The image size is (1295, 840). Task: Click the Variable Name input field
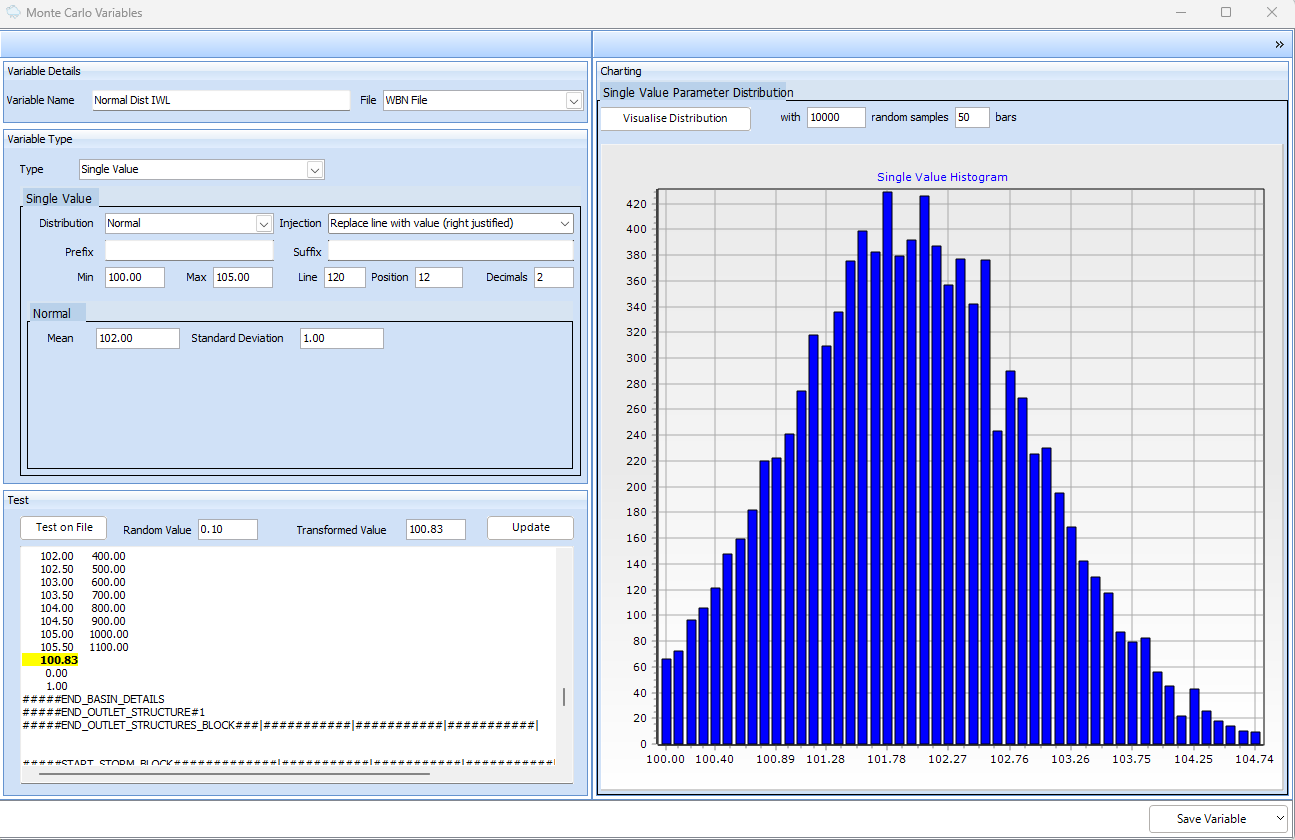click(x=220, y=100)
